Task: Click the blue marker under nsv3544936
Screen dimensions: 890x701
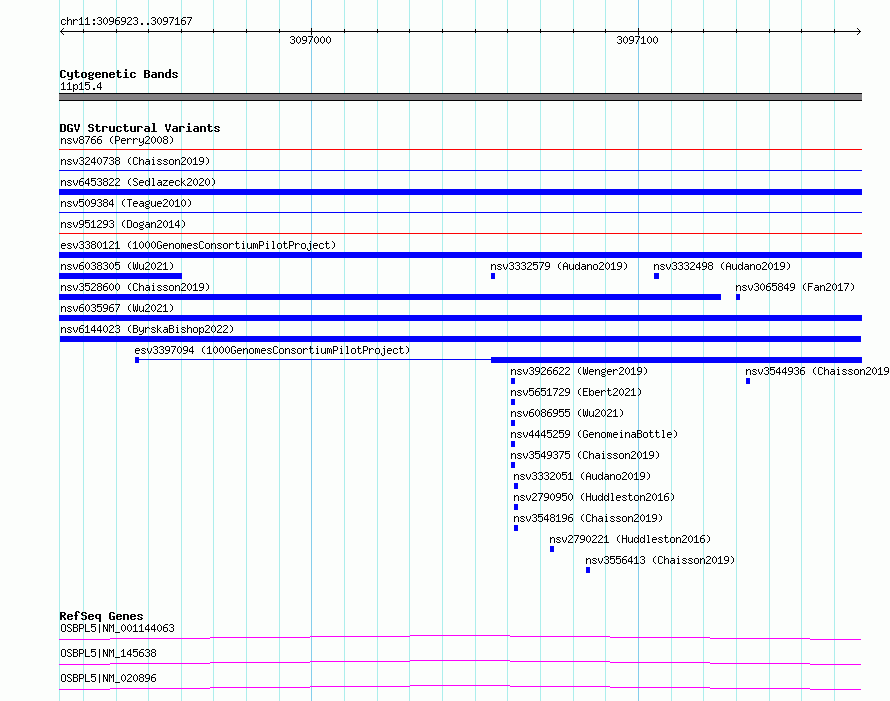Action: [x=748, y=381]
